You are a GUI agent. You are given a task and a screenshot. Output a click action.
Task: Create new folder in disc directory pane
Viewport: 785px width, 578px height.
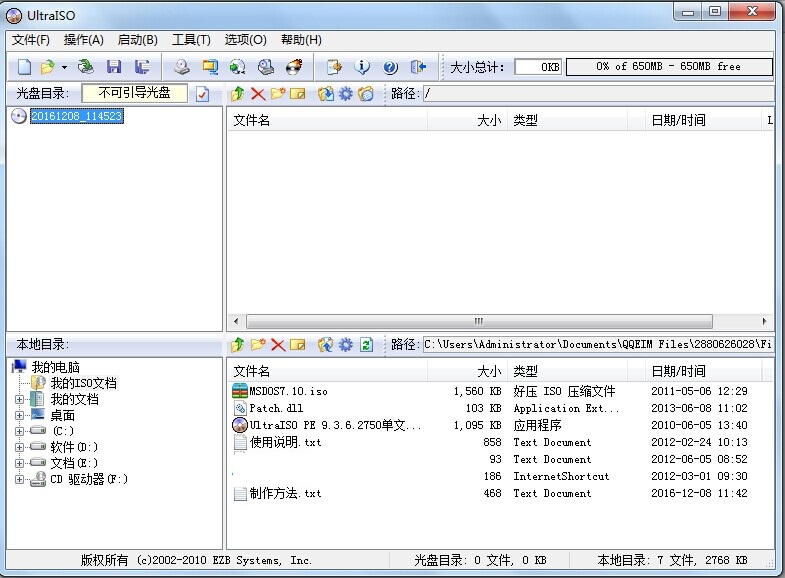pos(278,94)
